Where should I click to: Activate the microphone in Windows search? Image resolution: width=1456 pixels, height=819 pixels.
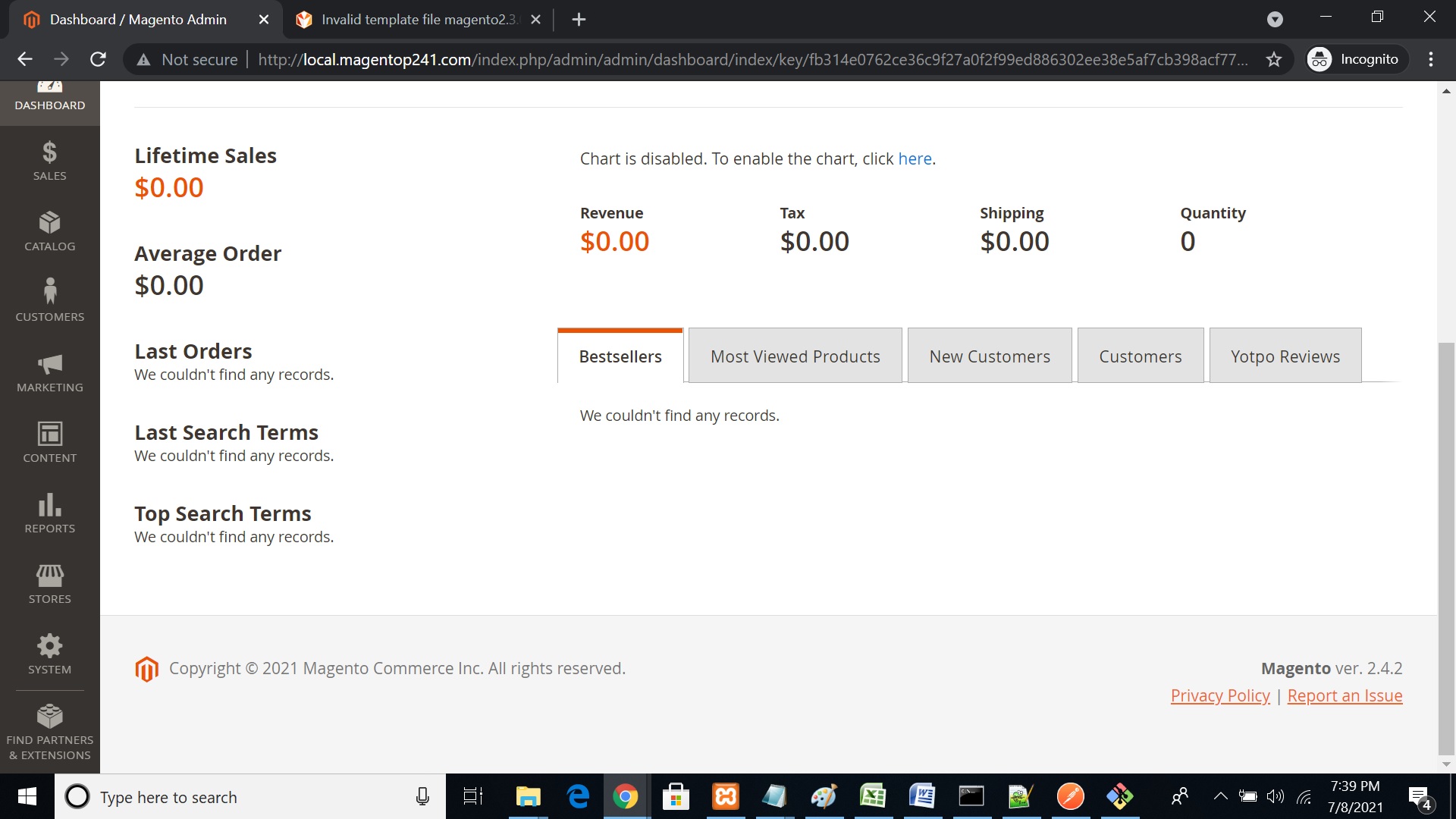pyautogui.click(x=422, y=796)
